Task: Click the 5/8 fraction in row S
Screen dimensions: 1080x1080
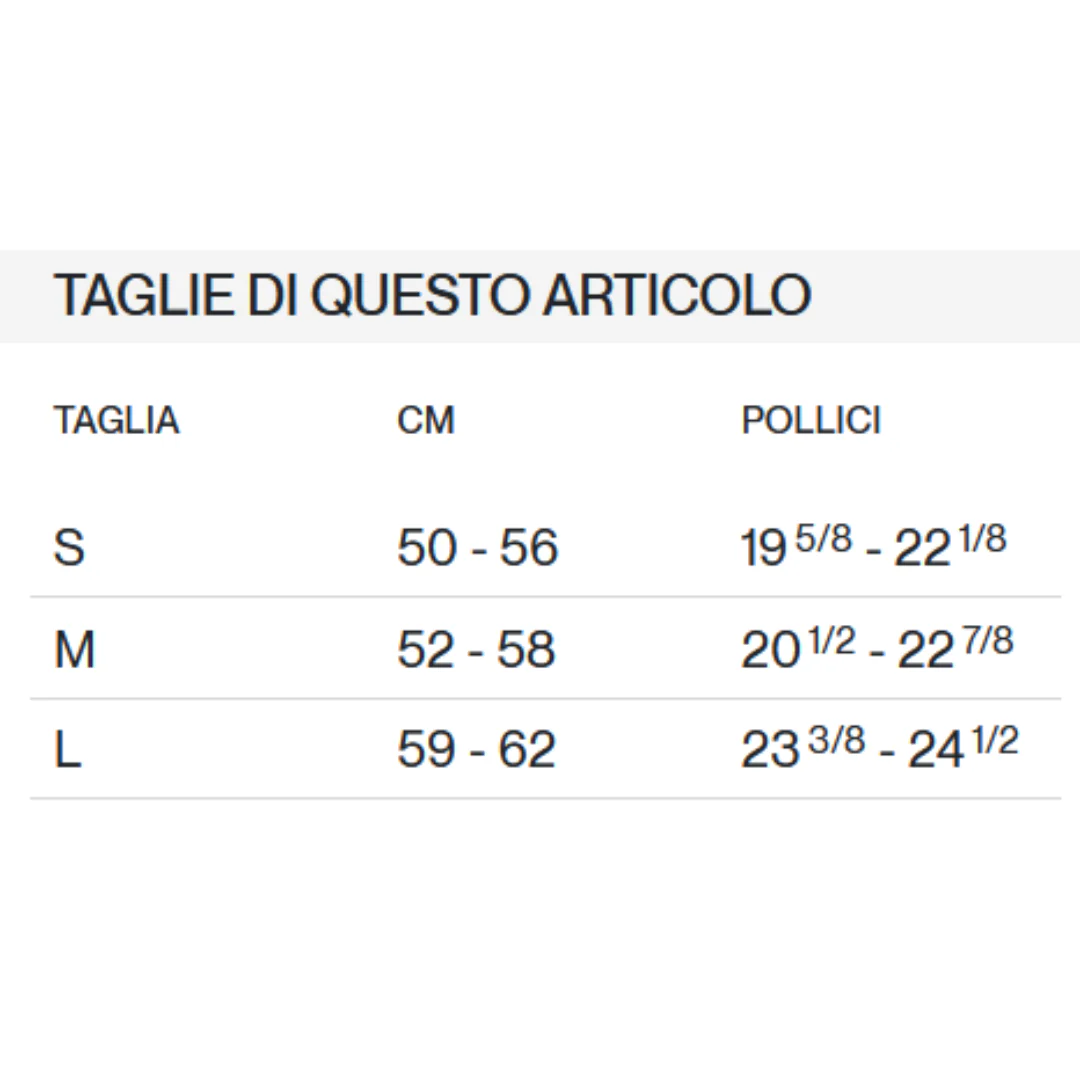Action: coord(824,538)
